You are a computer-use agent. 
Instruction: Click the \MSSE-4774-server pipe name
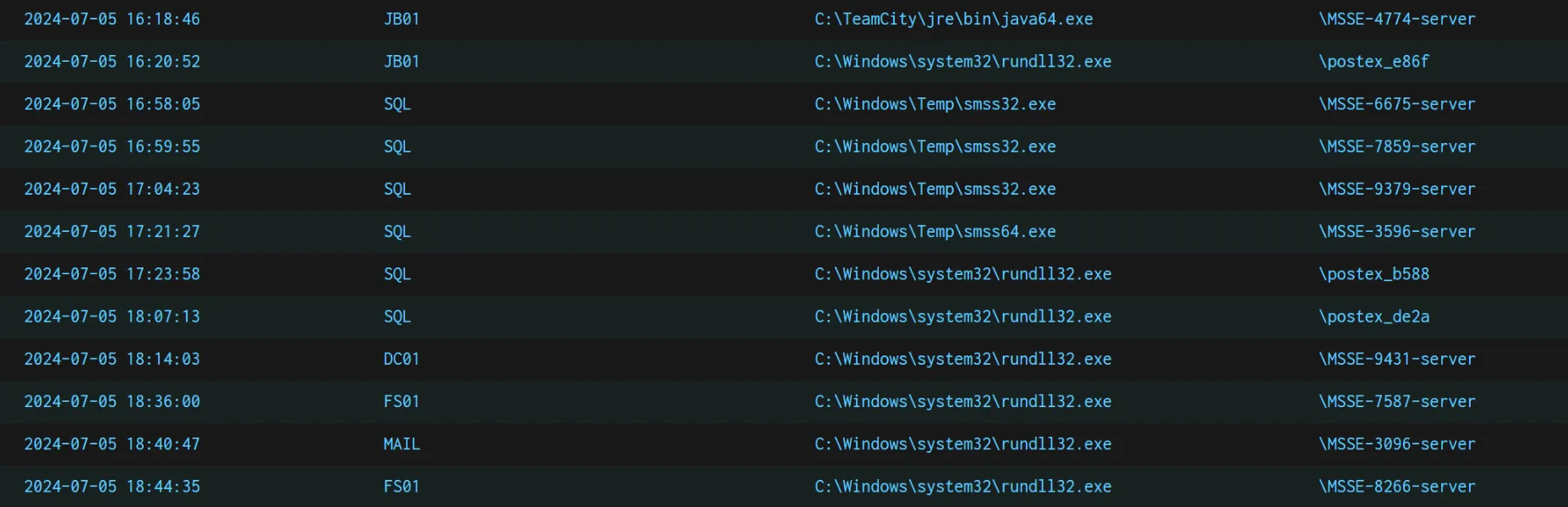click(x=1396, y=19)
